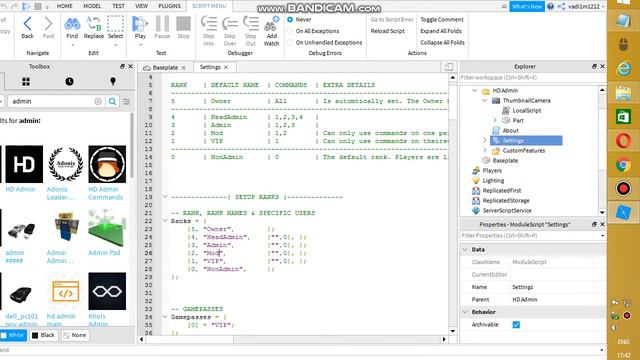This screenshot has width=640, height=360.
Task: Open the toolbox recent clock tab
Action: (x=69, y=82)
